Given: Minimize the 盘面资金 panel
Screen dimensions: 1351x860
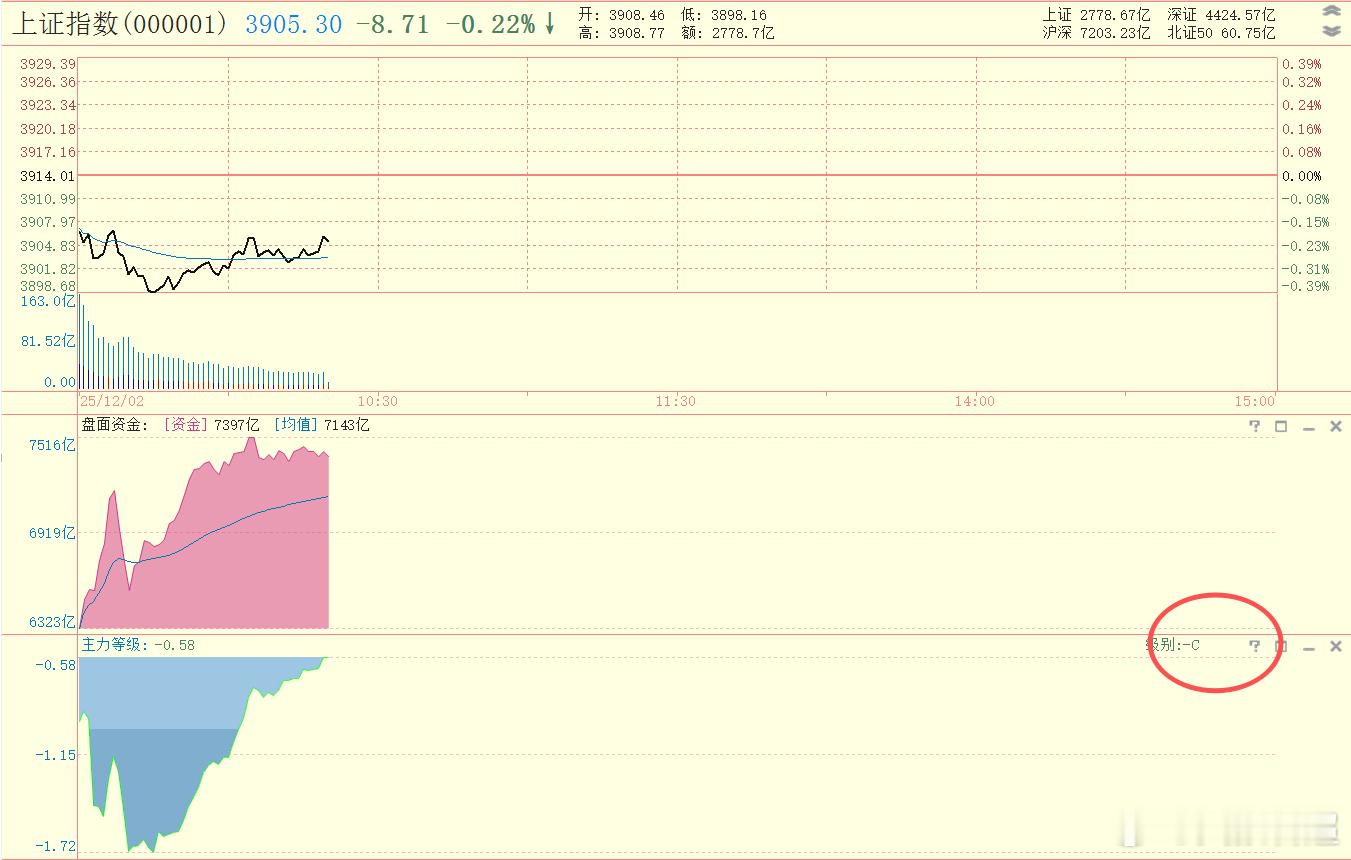Looking at the screenshot, I should coord(1308,427).
